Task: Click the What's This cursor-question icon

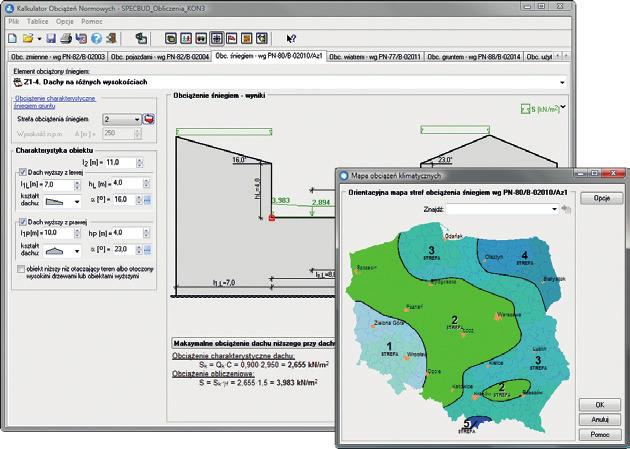Action: click(291, 39)
